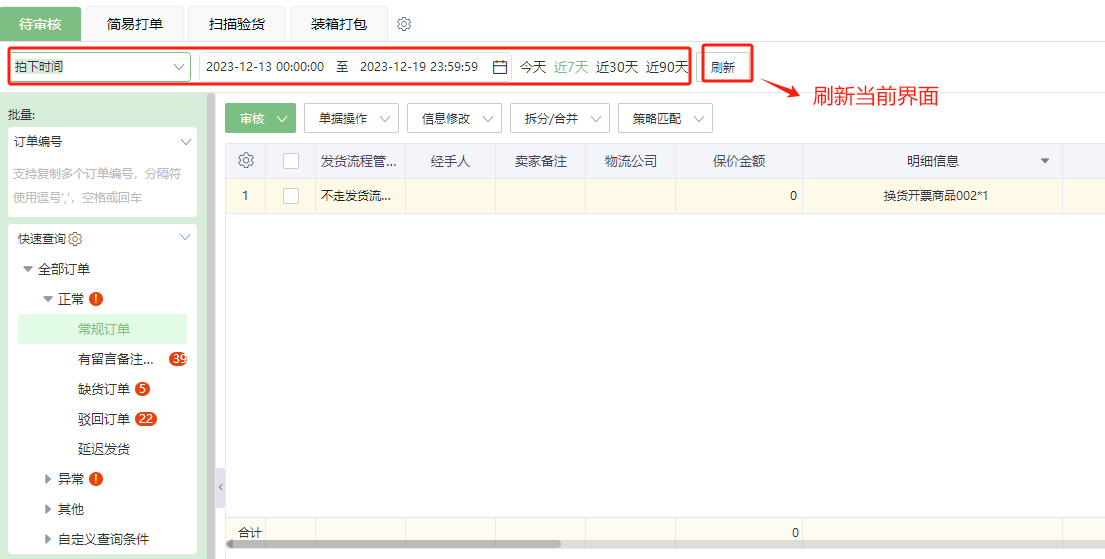The image size is (1105, 559).
Task: Switch to the 扫描验货 tab
Action: (x=237, y=24)
